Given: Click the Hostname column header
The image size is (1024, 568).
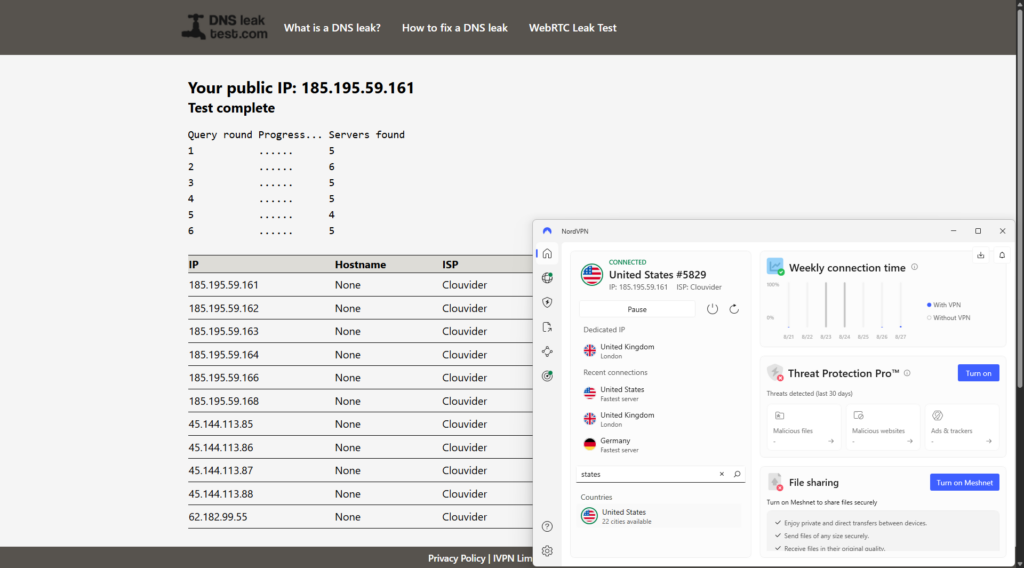Looking at the screenshot, I should 360,264.
